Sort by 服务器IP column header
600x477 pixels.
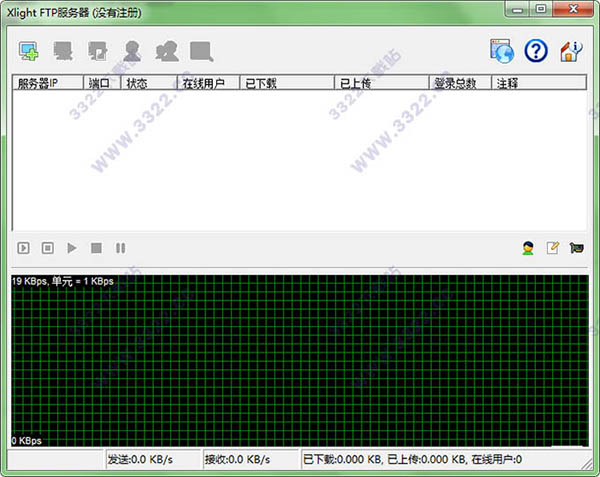(x=48, y=83)
